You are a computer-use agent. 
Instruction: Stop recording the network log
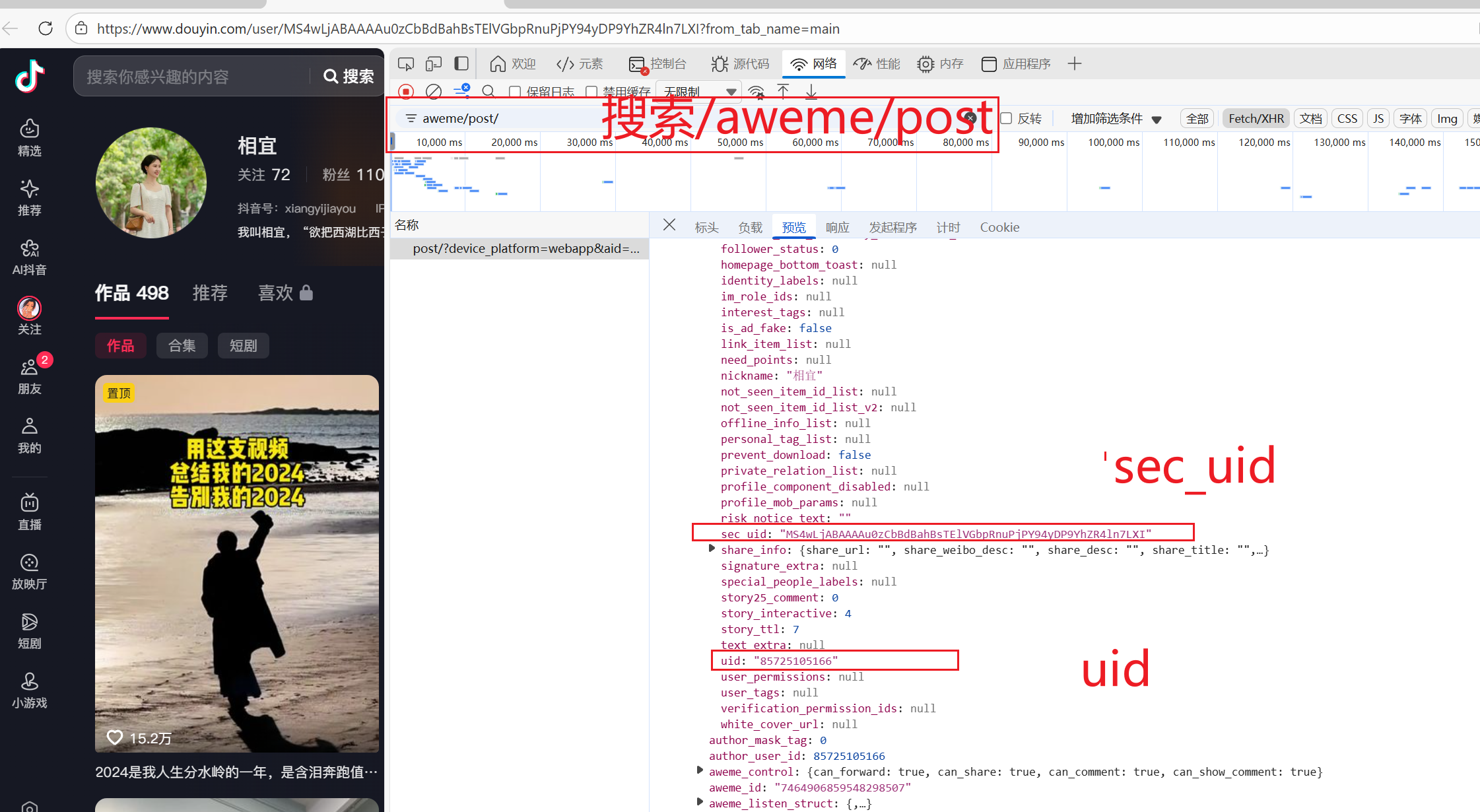tap(406, 92)
